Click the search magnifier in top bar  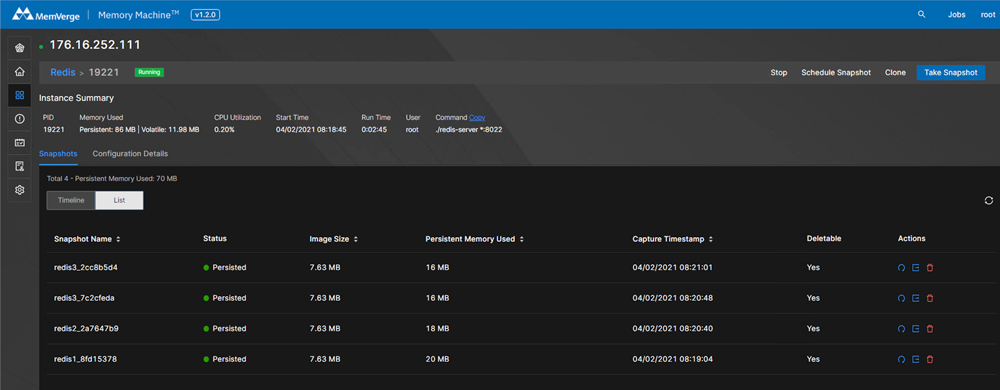pos(921,14)
